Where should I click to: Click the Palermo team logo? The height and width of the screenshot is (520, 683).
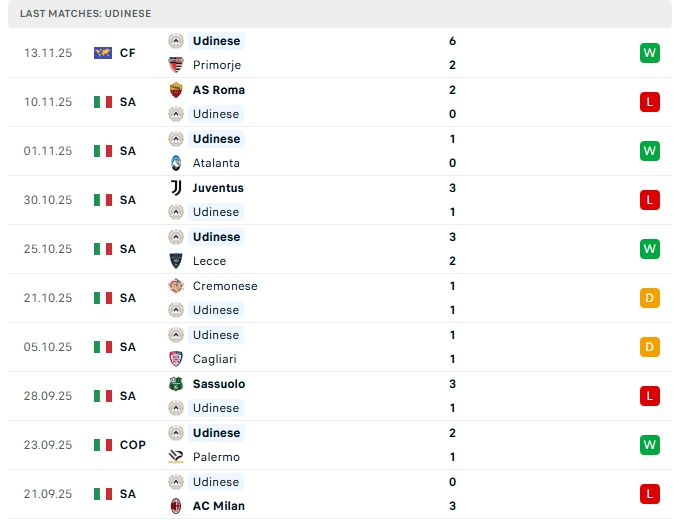click(x=176, y=457)
